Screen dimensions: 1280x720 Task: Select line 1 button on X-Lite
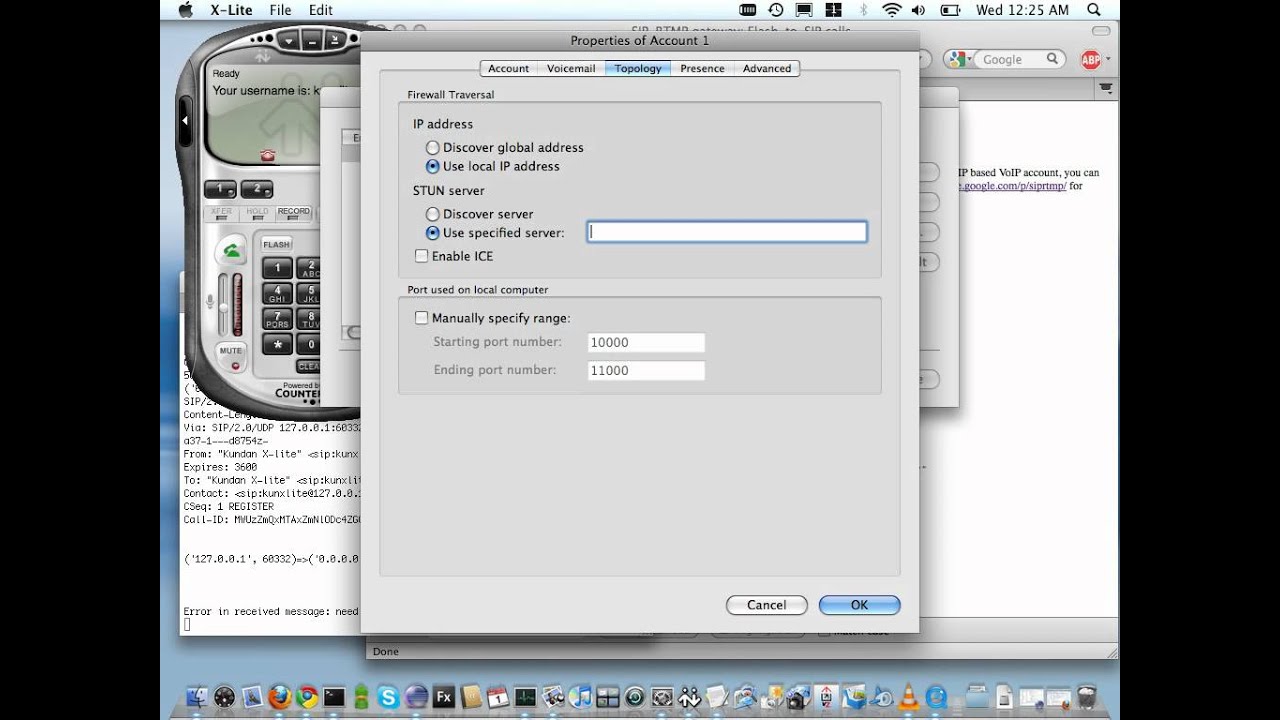pyautogui.click(x=220, y=188)
